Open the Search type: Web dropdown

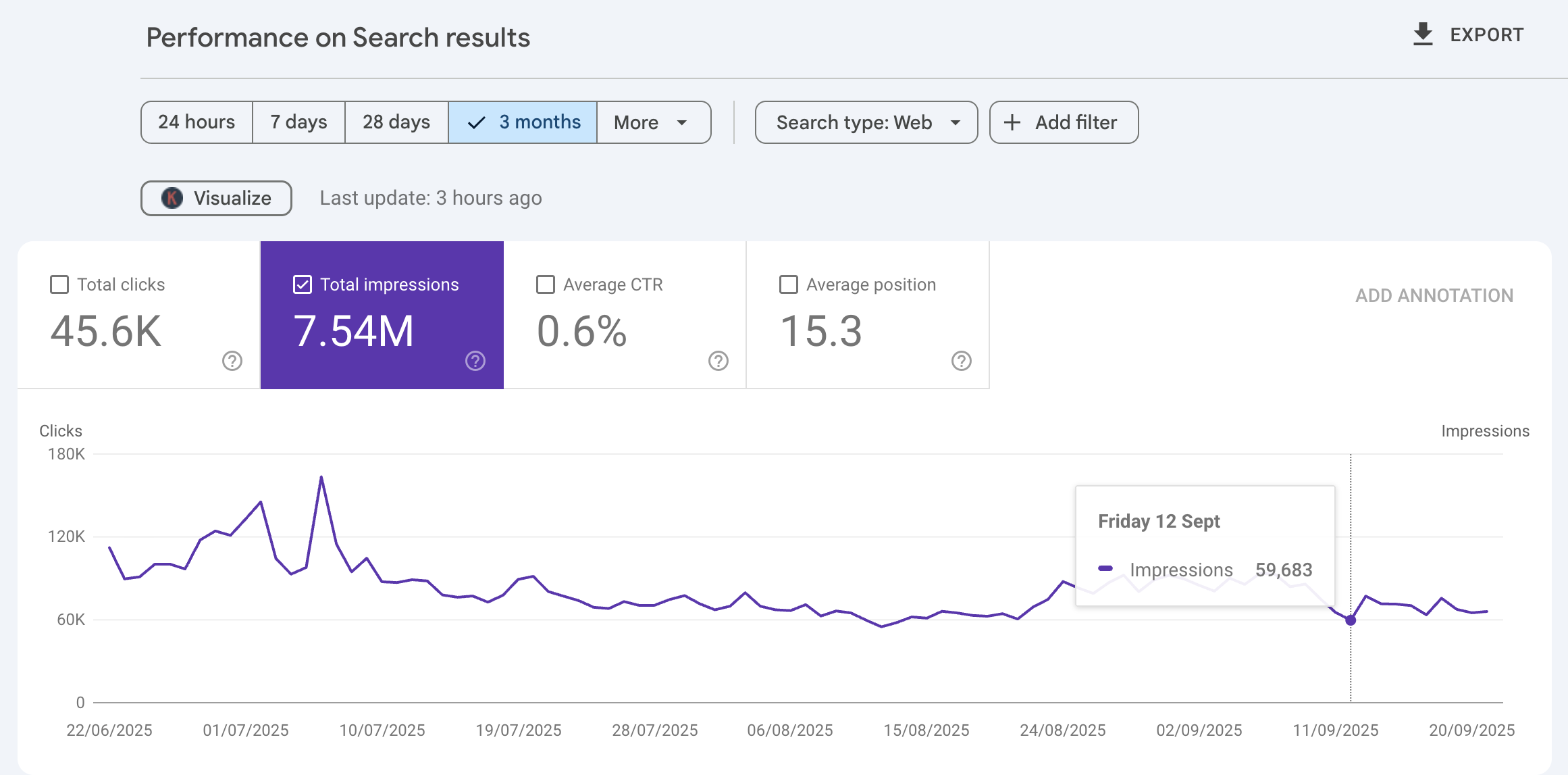865,122
